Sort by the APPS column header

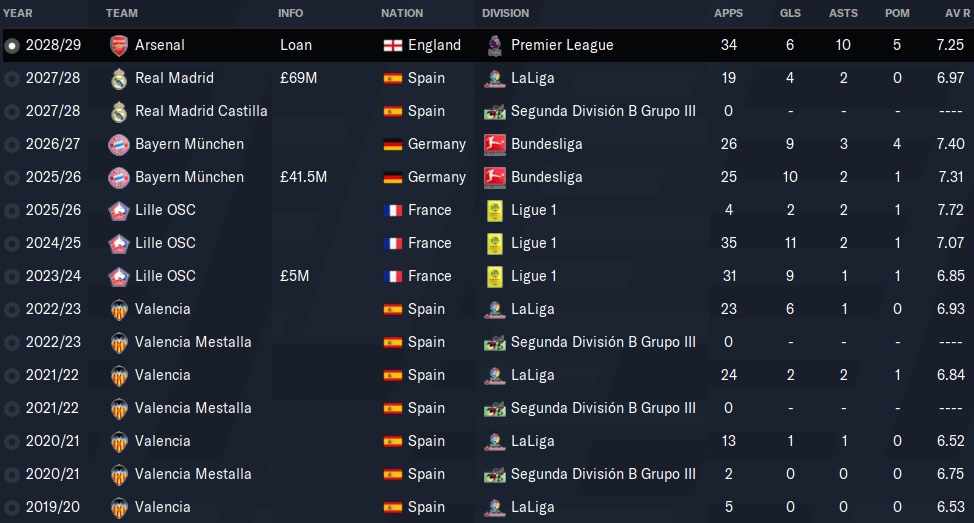click(729, 13)
